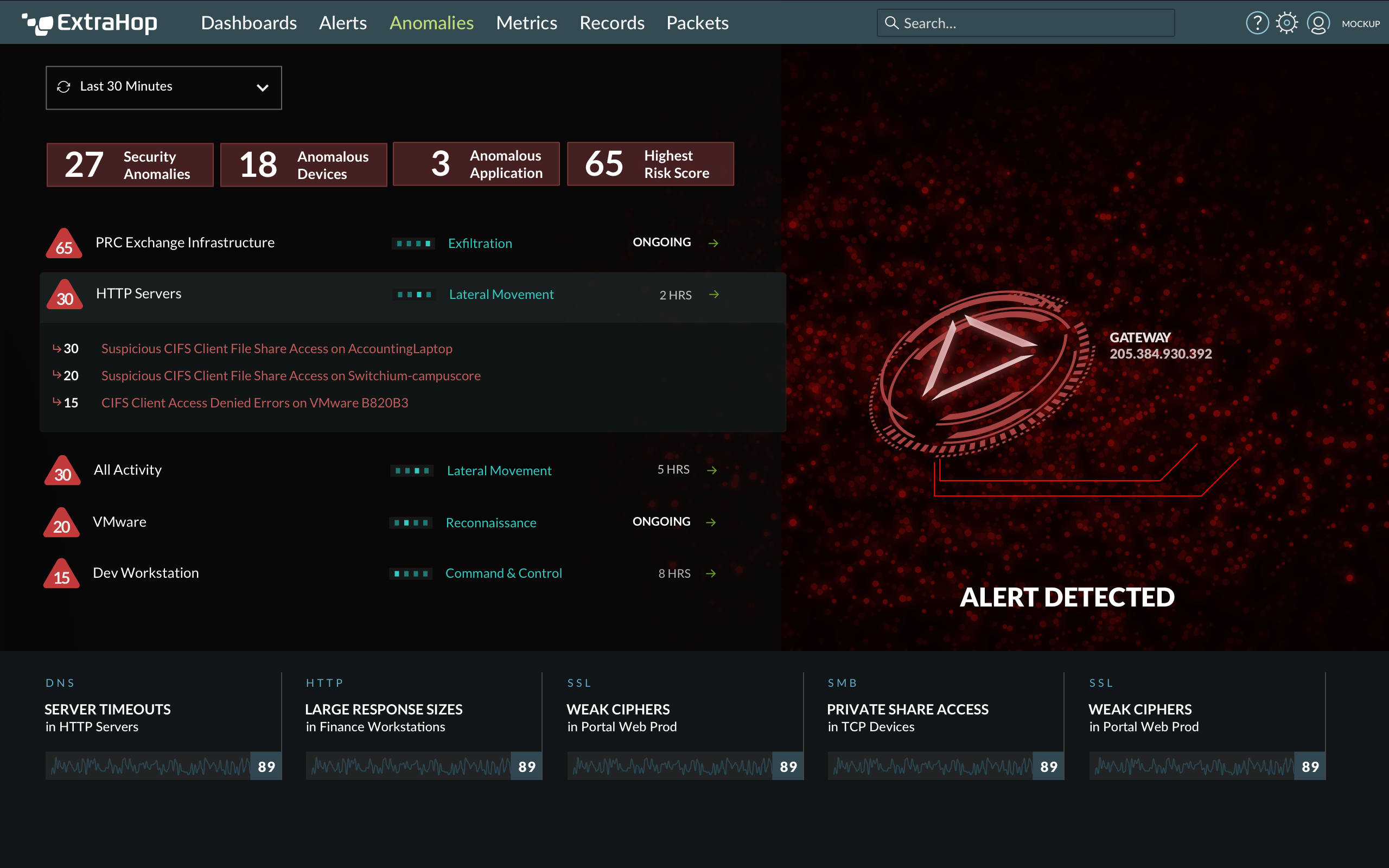The image size is (1389, 868).
Task: Click the 8 HRS duration for Dev Workstation
Action: [x=674, y=573]
